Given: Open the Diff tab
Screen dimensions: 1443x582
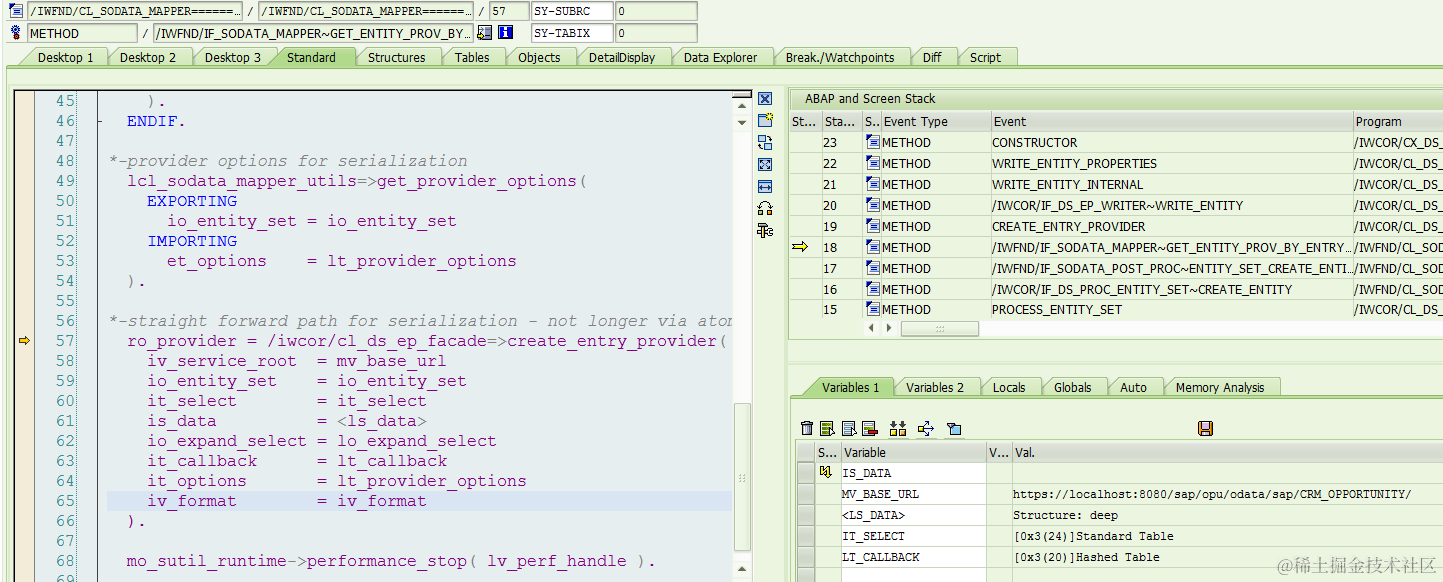Looking at the screenshot, I should [x=932, y=57].
